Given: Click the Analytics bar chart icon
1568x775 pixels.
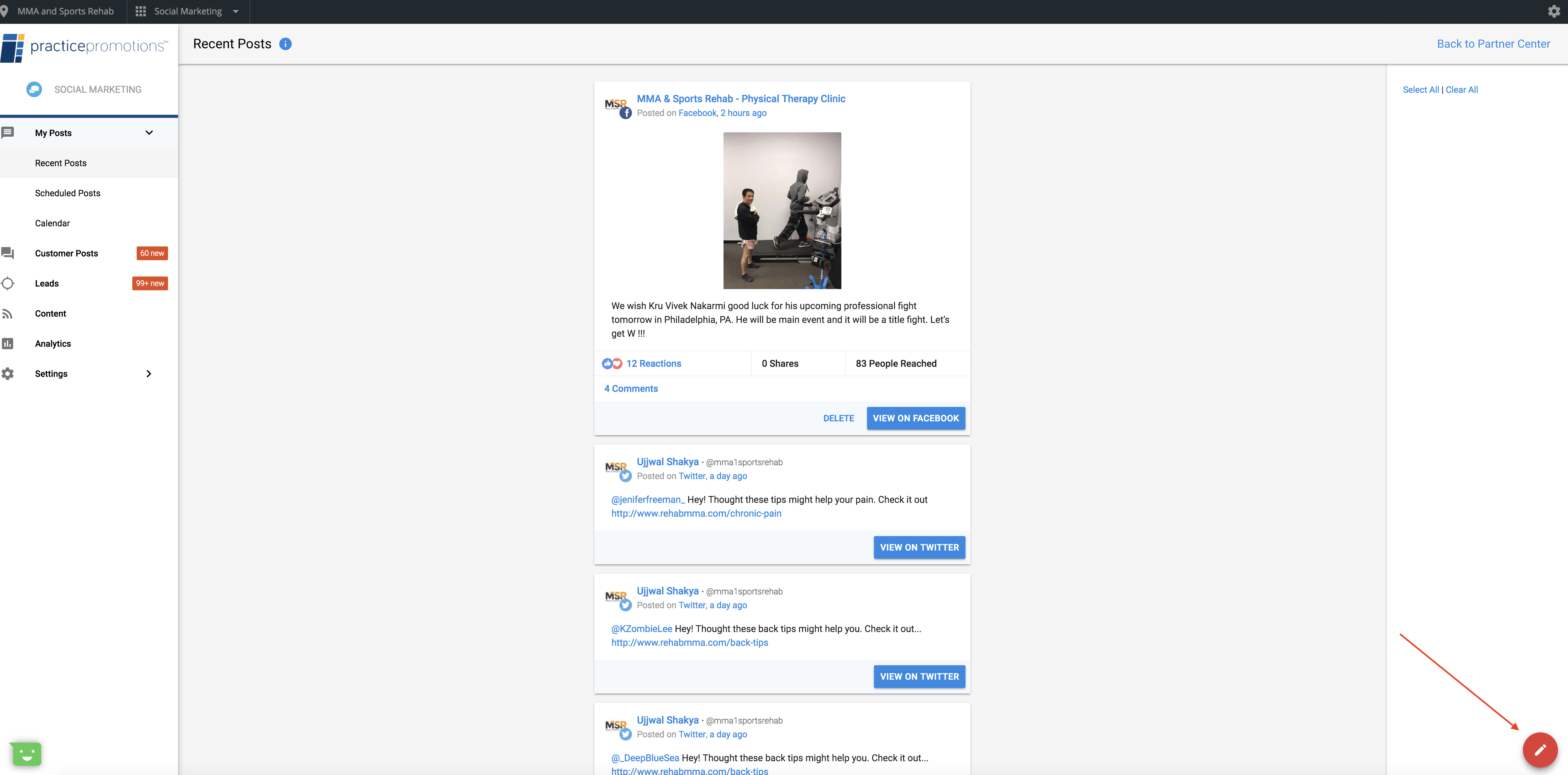Looking at the screenshot, I should coord(7,343).
